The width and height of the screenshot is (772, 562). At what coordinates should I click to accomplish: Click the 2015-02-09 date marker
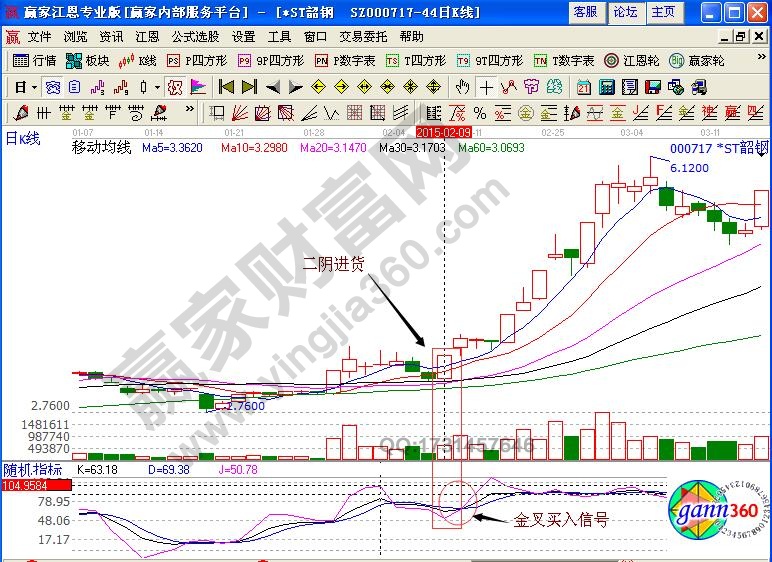tap(444, 131)
